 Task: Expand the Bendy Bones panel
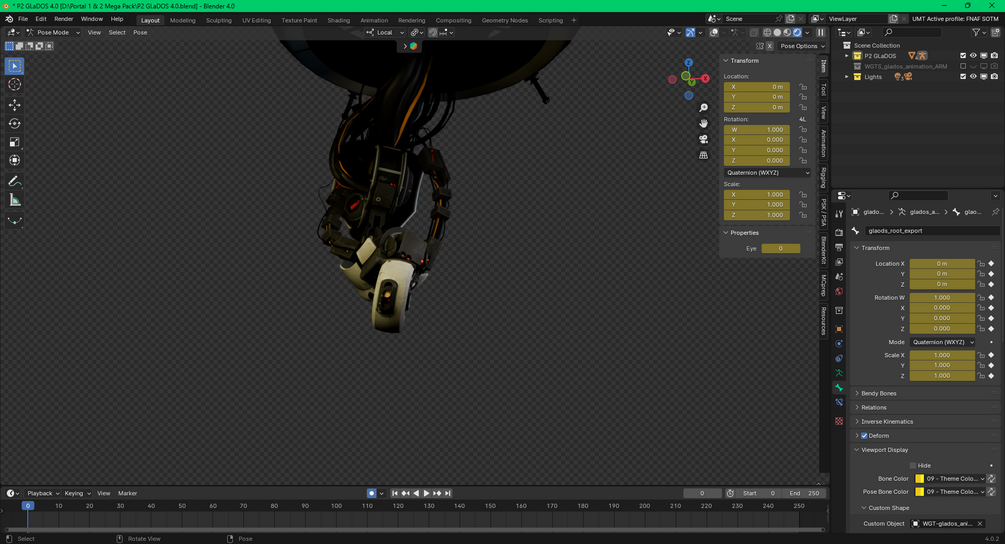[879, 393]
